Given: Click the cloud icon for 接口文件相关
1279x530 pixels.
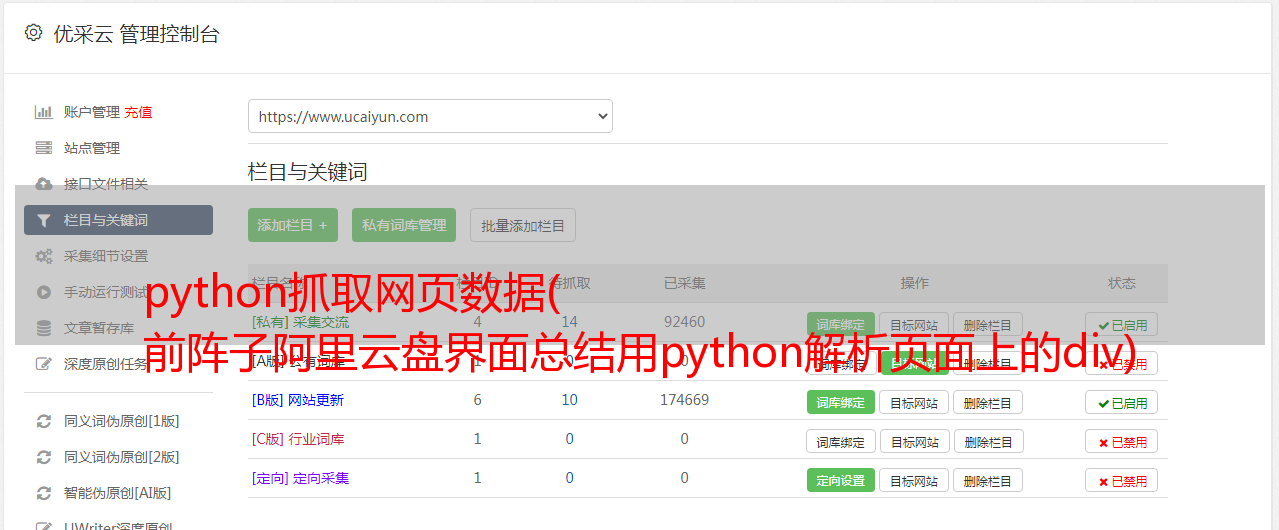Looking at the screenshot, I should (43, 184).
